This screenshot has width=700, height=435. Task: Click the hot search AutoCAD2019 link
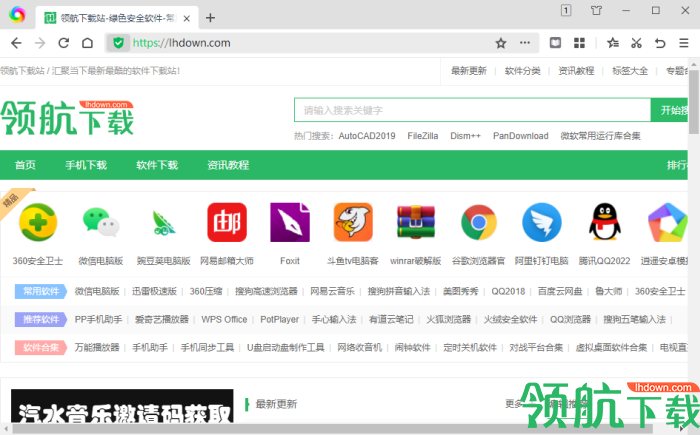tap(367, 136)
